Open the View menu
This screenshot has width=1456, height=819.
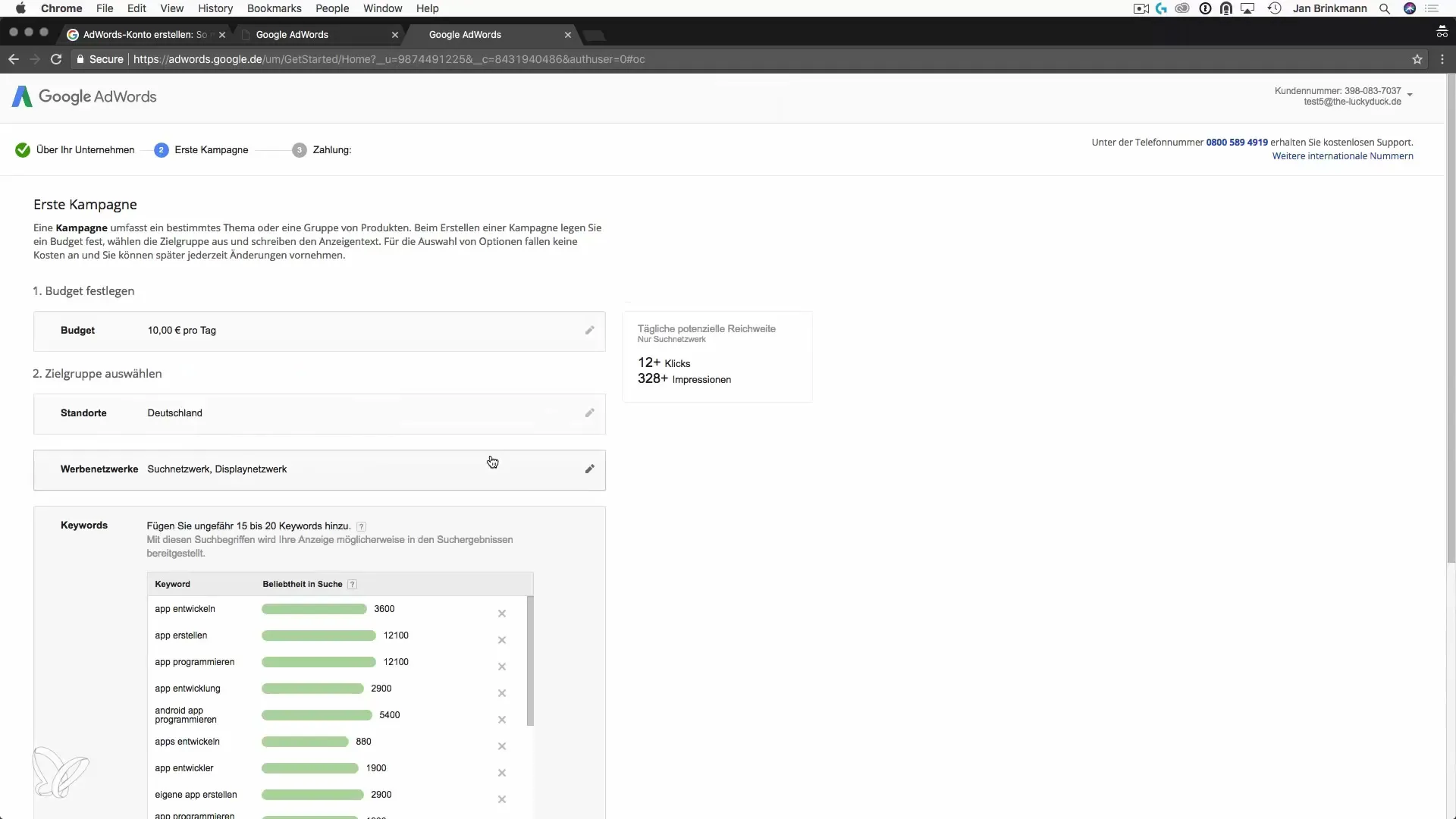(x=172, y=8)
